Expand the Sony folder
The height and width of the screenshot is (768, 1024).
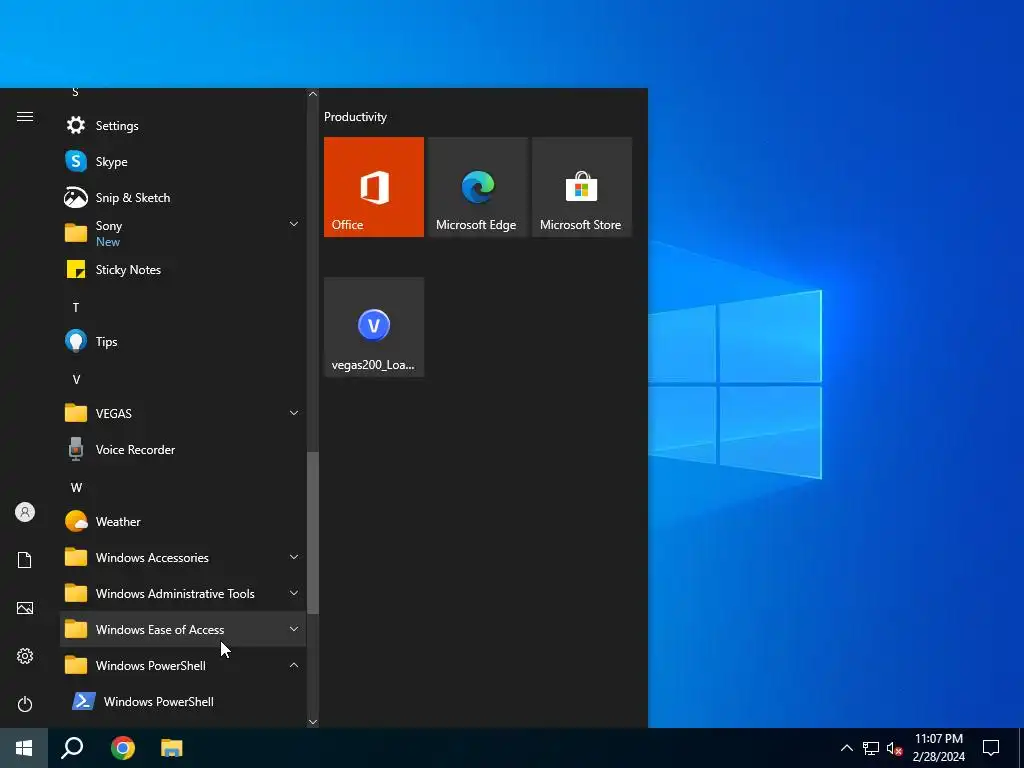(x=183, y=233)
